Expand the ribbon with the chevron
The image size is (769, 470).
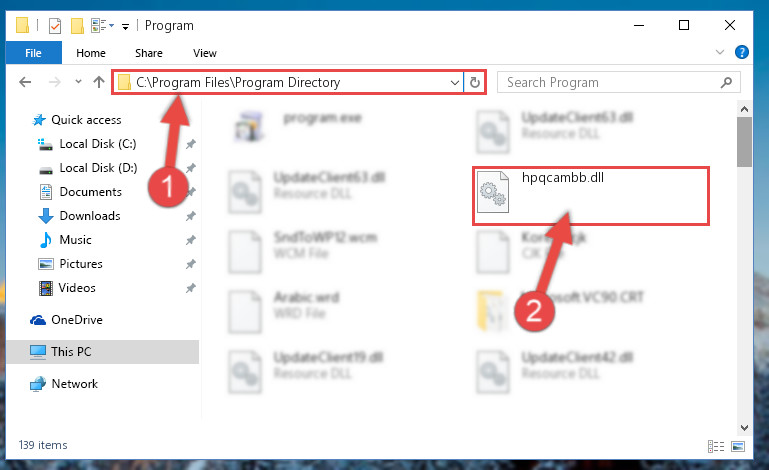pyautogui.click(x=719, y=52)
